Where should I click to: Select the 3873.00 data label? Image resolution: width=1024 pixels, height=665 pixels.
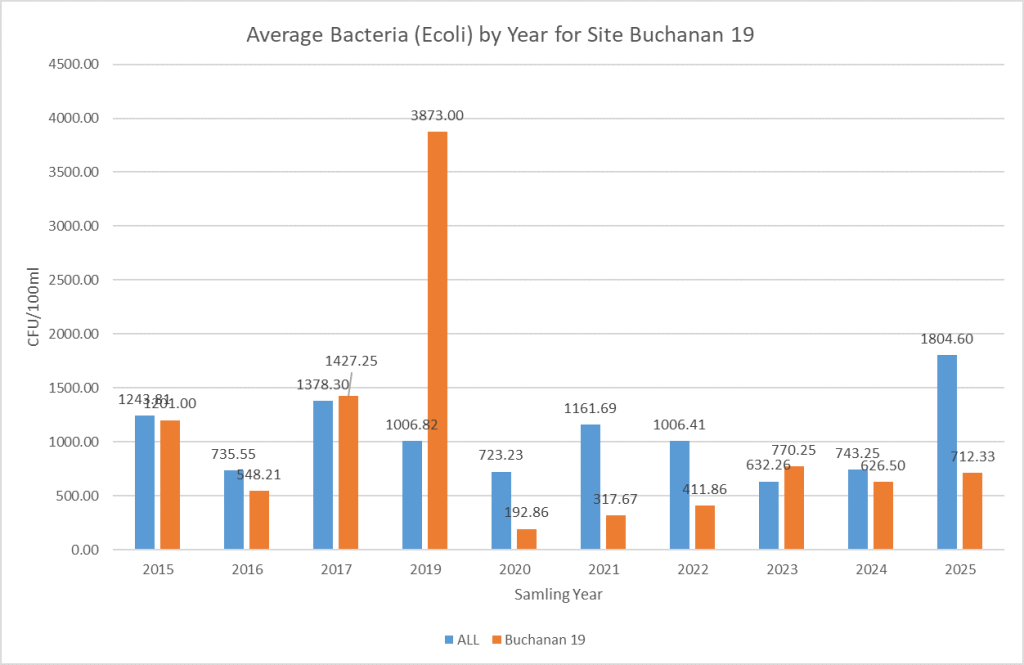[437, 116]
